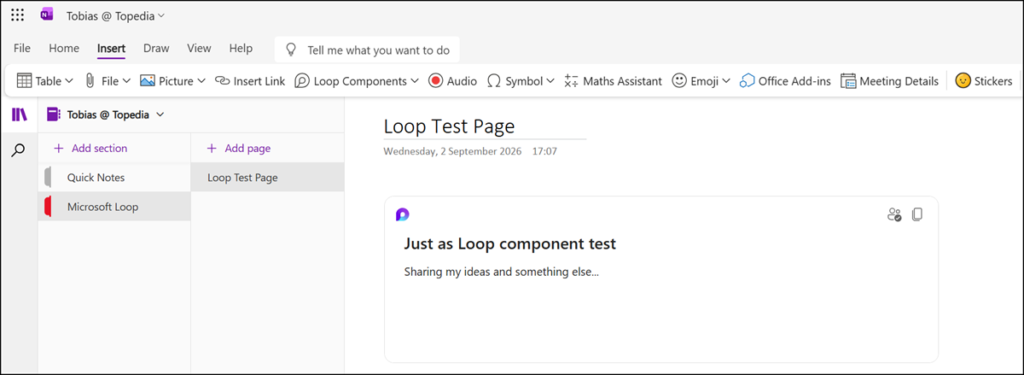The height and width of the screenshot is (375, 1024).
Task: Expand the Table dropdown arrow
Action: (69, 81)
